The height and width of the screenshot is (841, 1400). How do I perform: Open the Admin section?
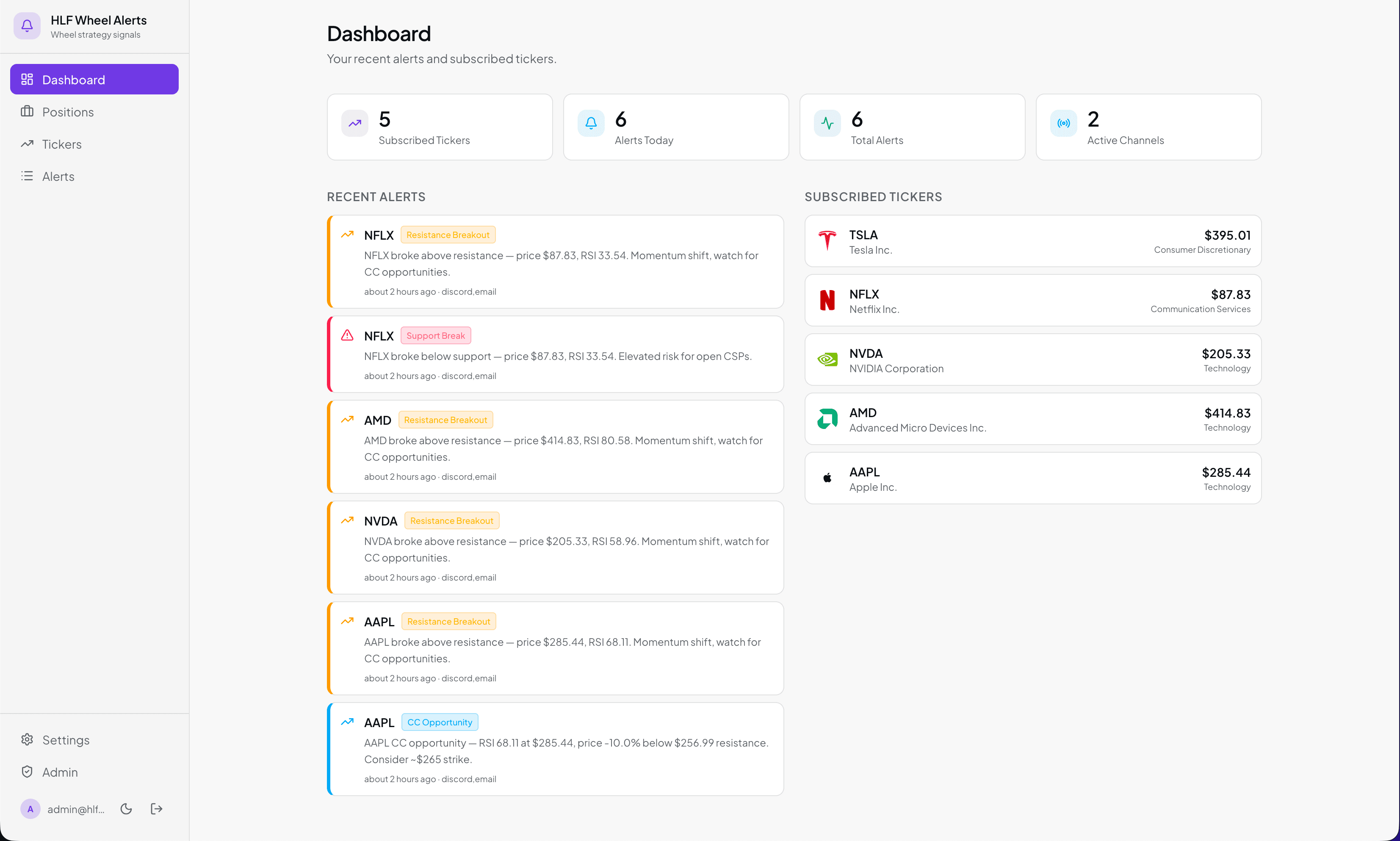coord(94,772)
